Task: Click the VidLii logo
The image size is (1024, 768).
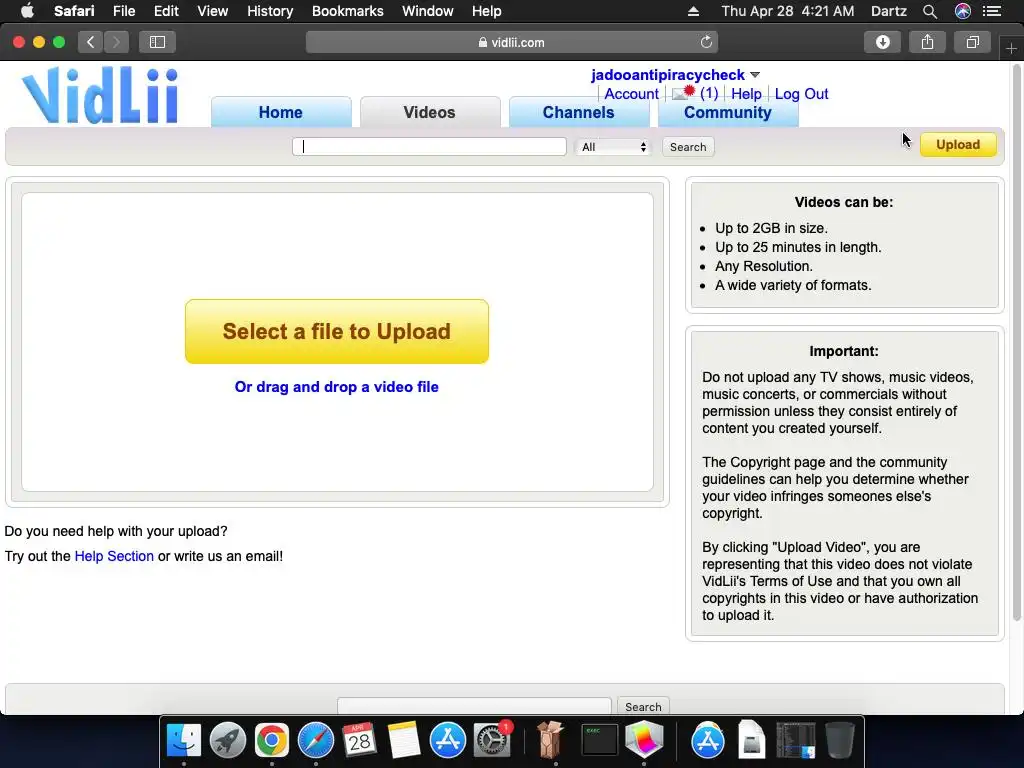Action: (100, 95)
